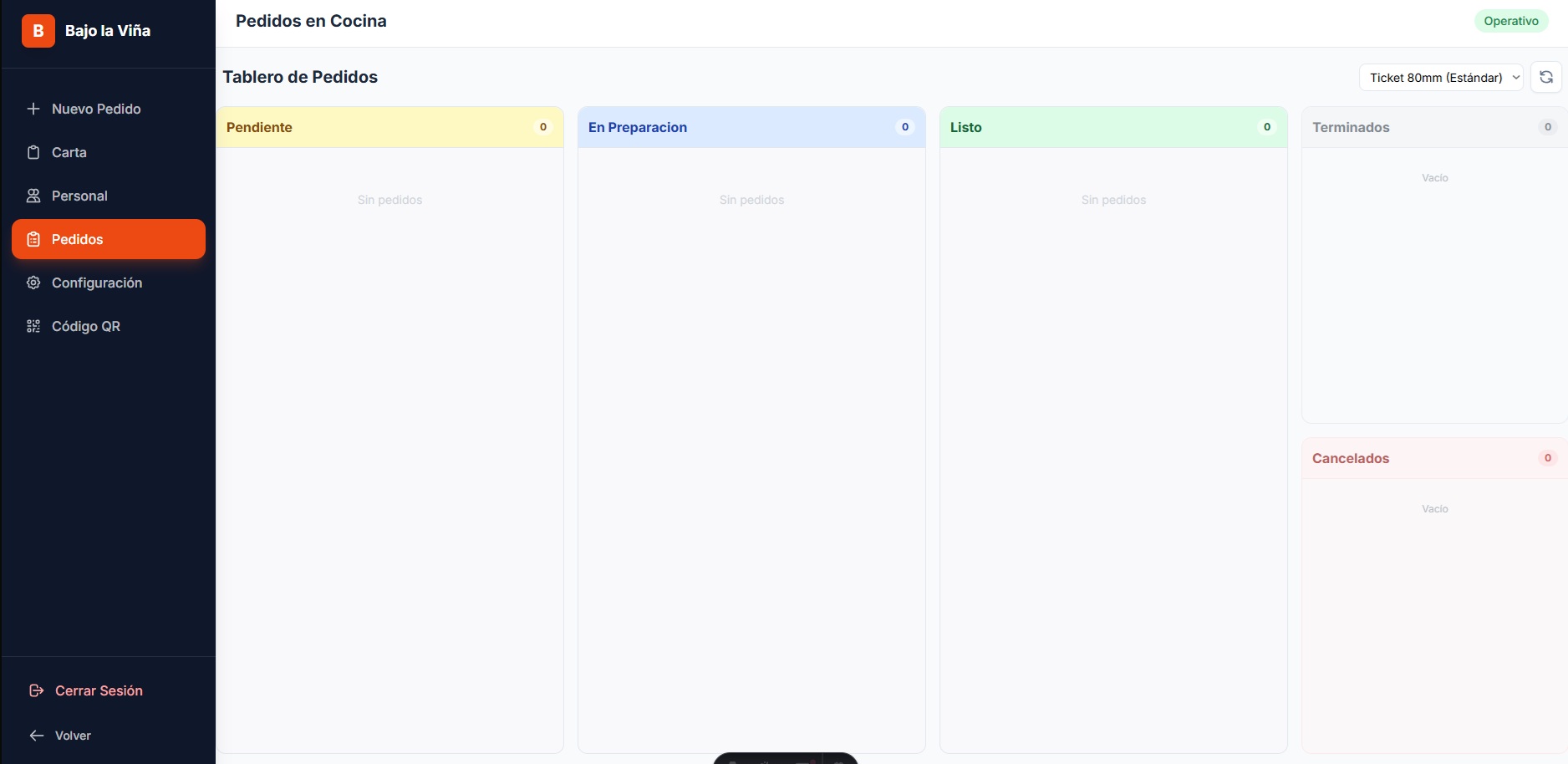Click the receipt icon in the Pedidos item

(33, 239)
